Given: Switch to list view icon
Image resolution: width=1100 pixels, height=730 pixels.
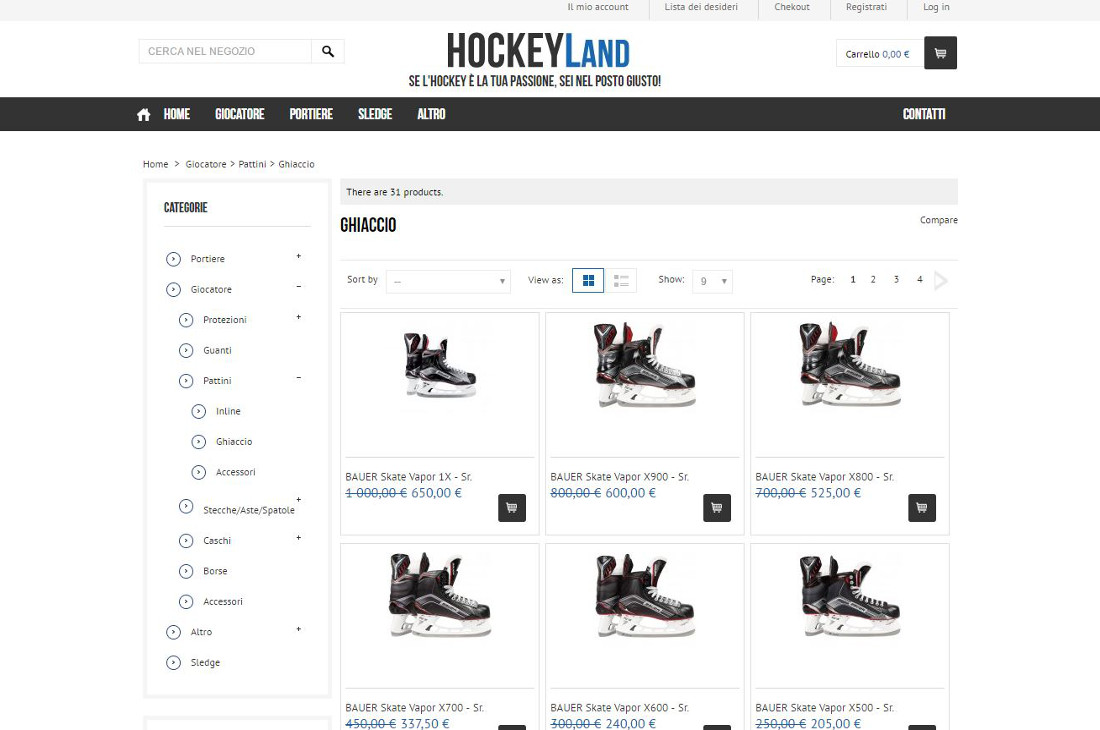Looking at the screenshot, I should [x=621, y=280].
